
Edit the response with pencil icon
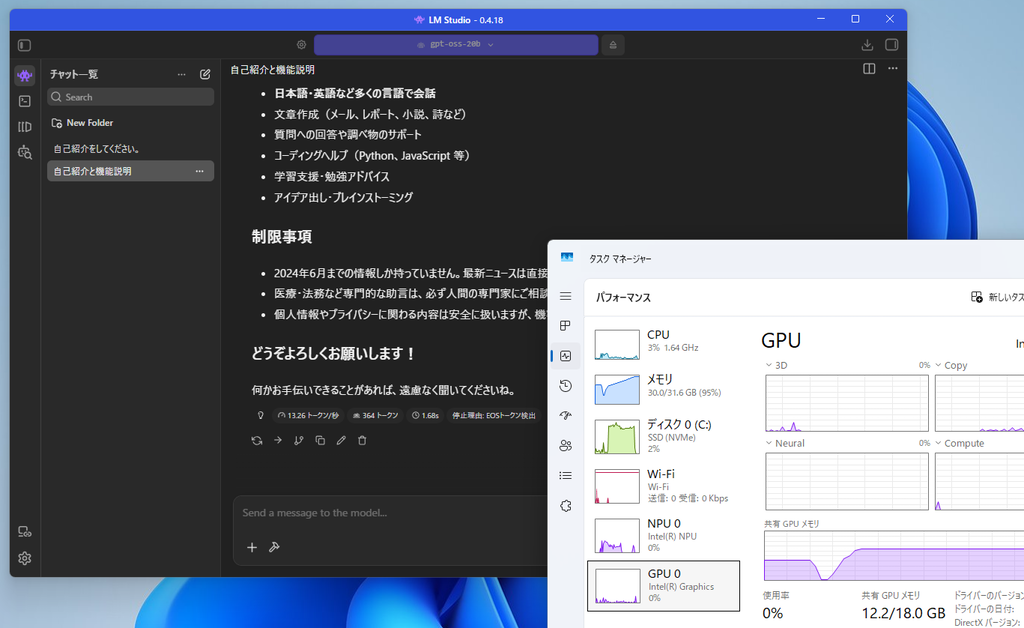(x=341, y=441)
